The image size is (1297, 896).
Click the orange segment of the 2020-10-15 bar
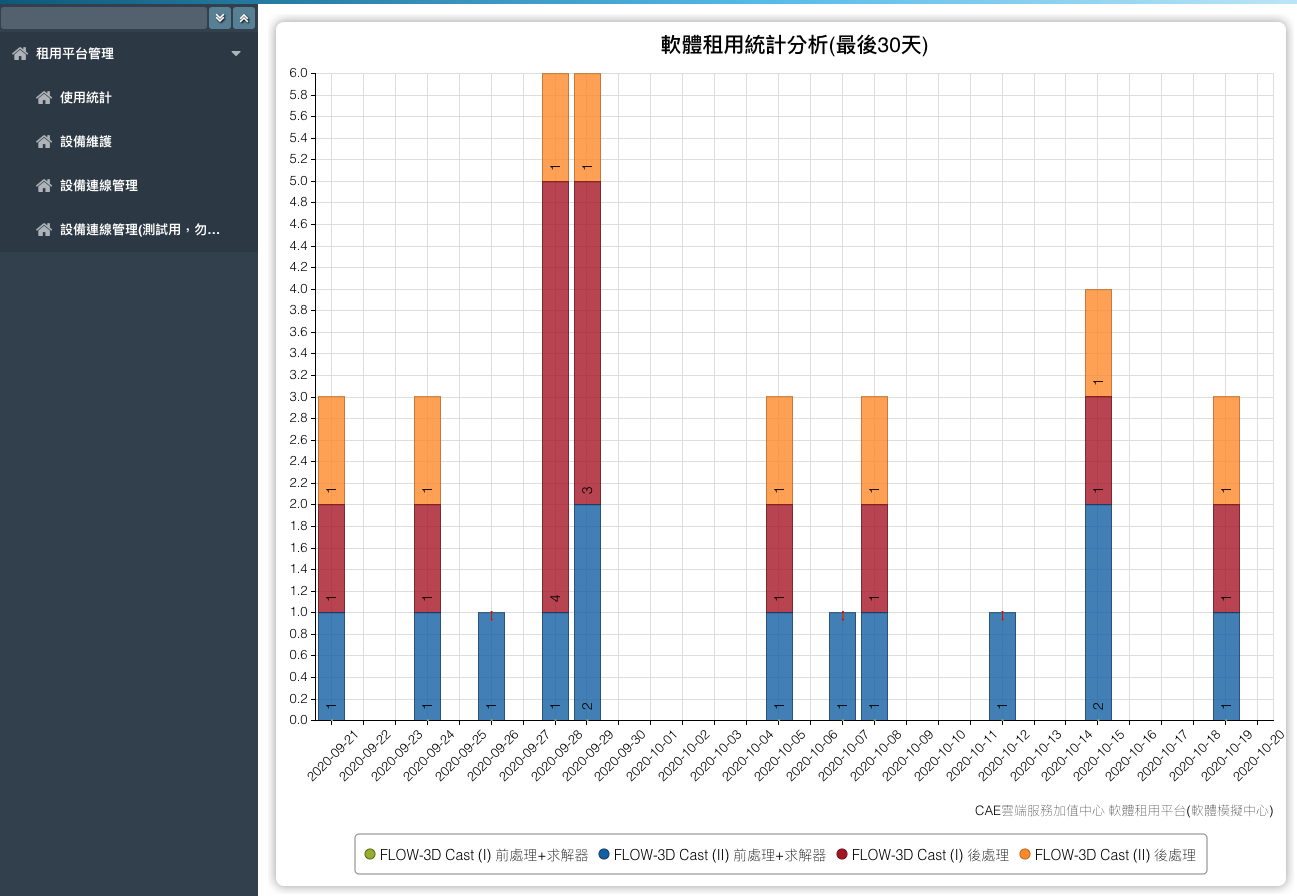tap(1098, 343)
